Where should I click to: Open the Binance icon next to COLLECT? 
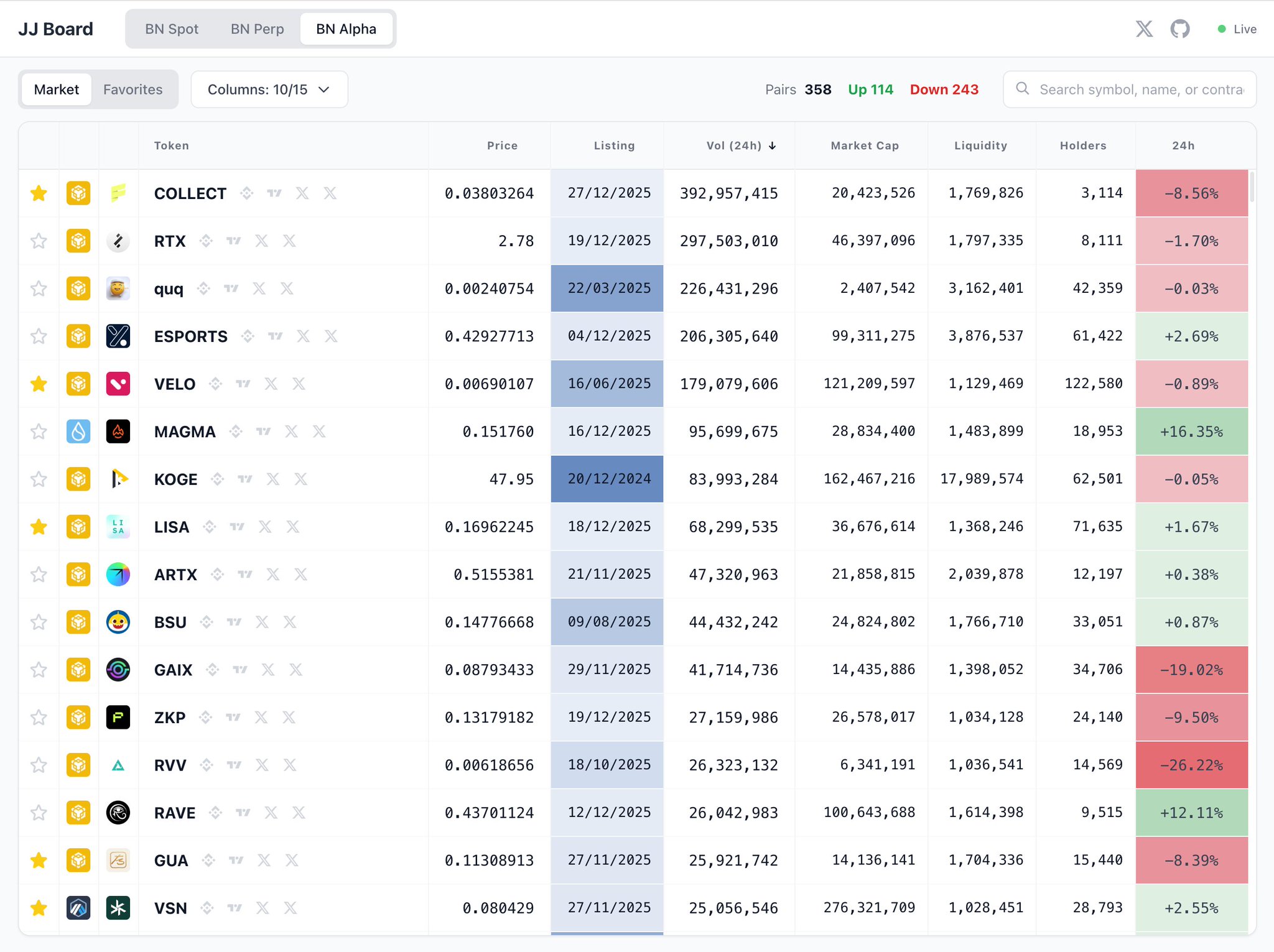pos(247,193)
